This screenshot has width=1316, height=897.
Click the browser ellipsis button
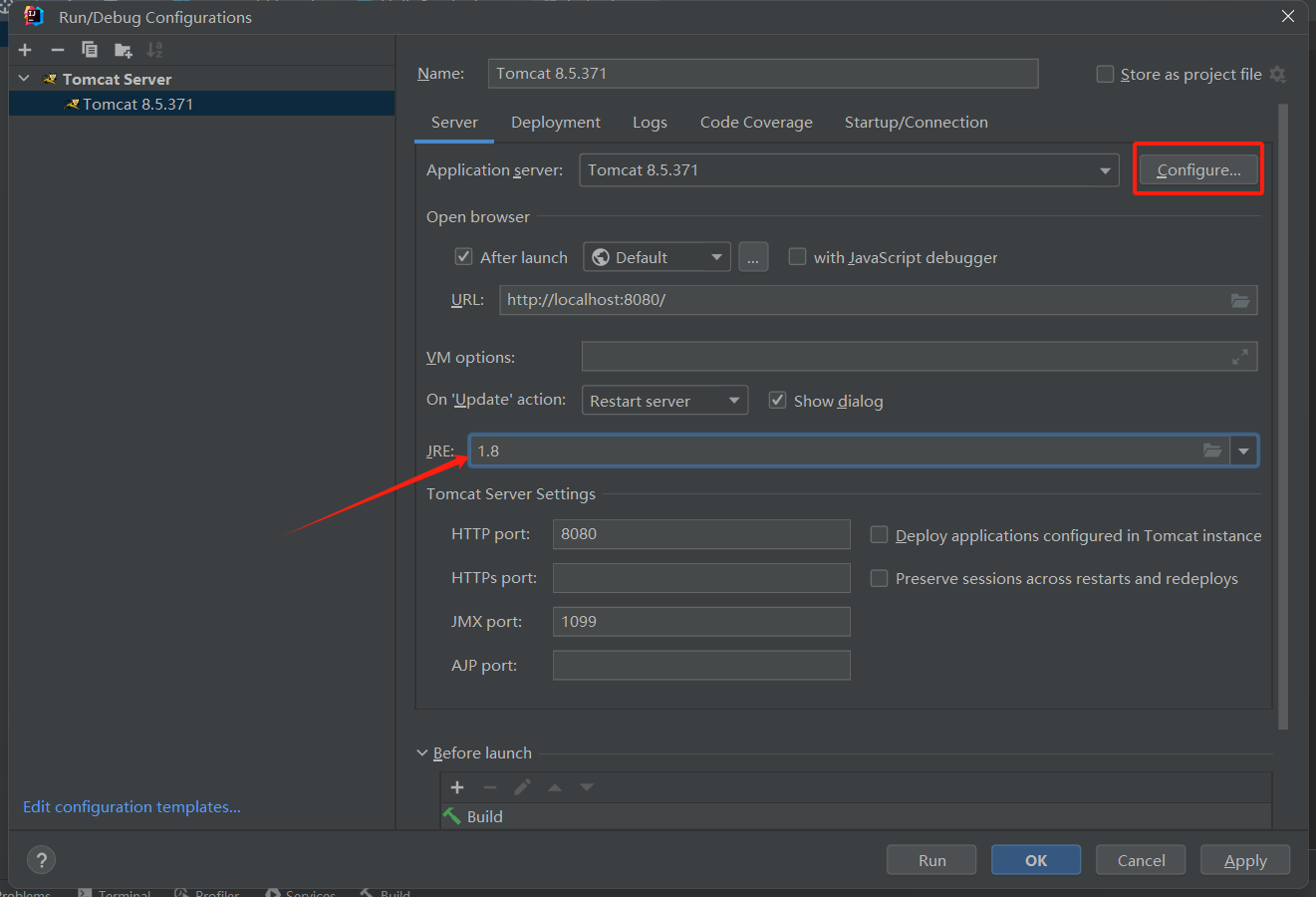753,257
